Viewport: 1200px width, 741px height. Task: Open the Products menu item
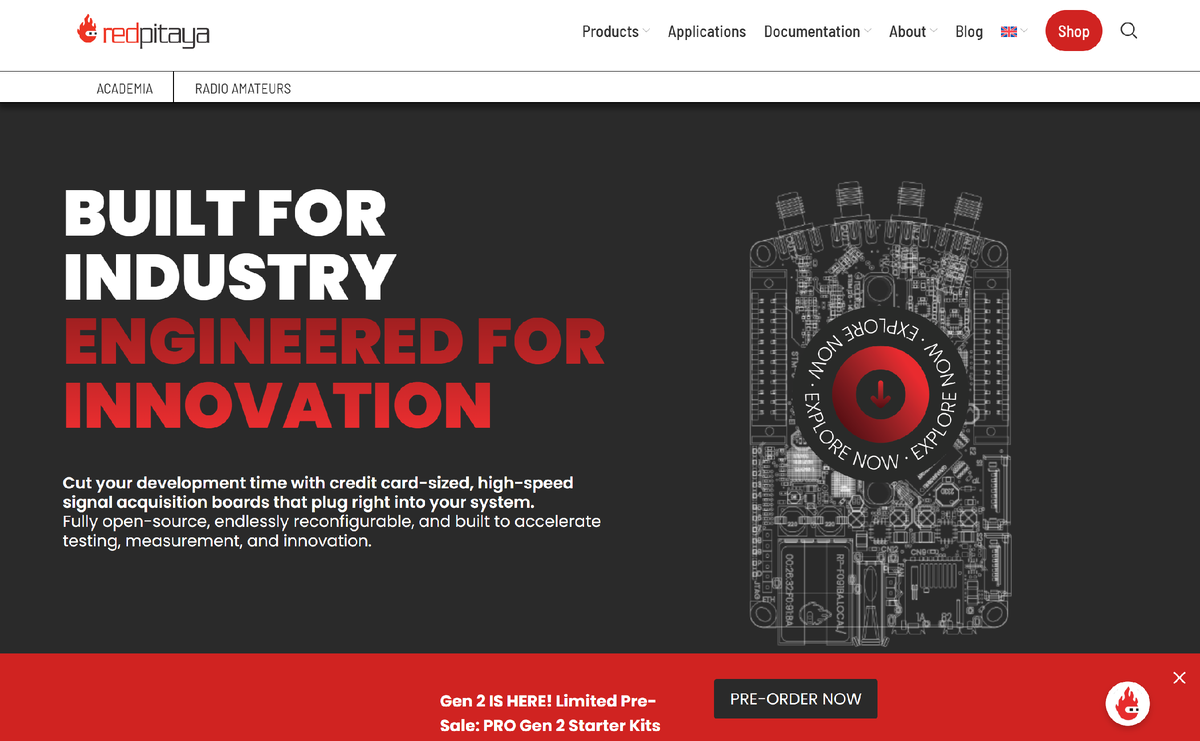pos(610,32)
